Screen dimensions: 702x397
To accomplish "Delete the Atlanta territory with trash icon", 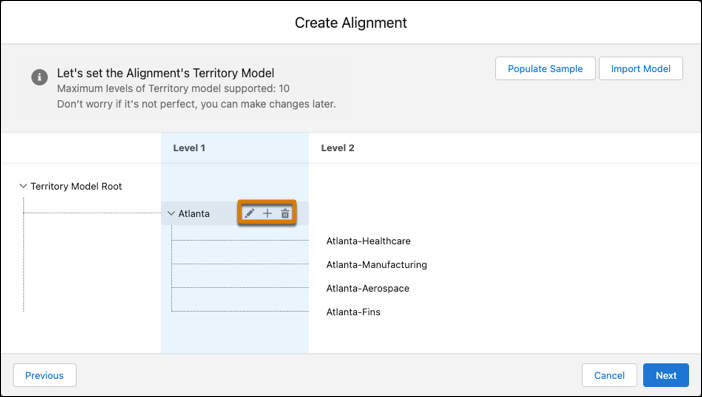I will 285,213.
